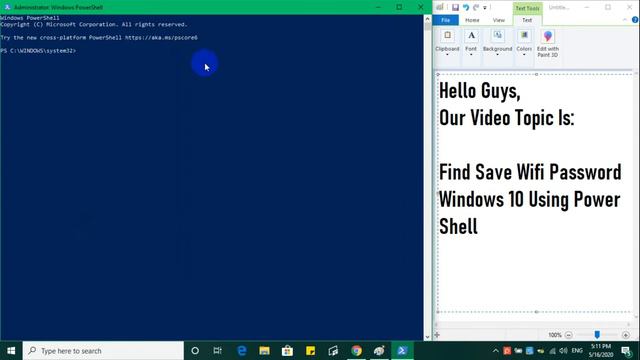Click the 'Type here to search' taskbar box
Viewport: 640px width, 360px height.
click(103, 351)
